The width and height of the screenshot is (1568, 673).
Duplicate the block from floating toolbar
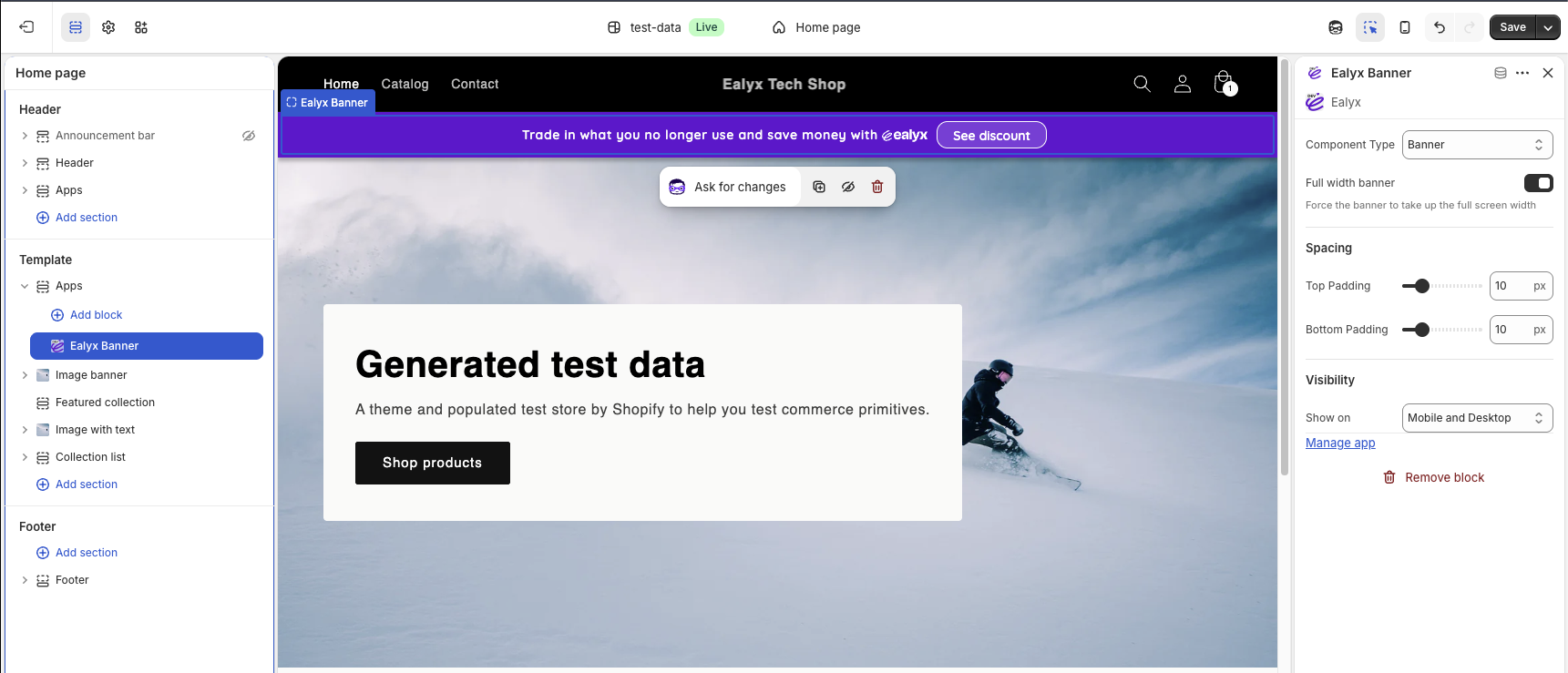click(819, 187)
